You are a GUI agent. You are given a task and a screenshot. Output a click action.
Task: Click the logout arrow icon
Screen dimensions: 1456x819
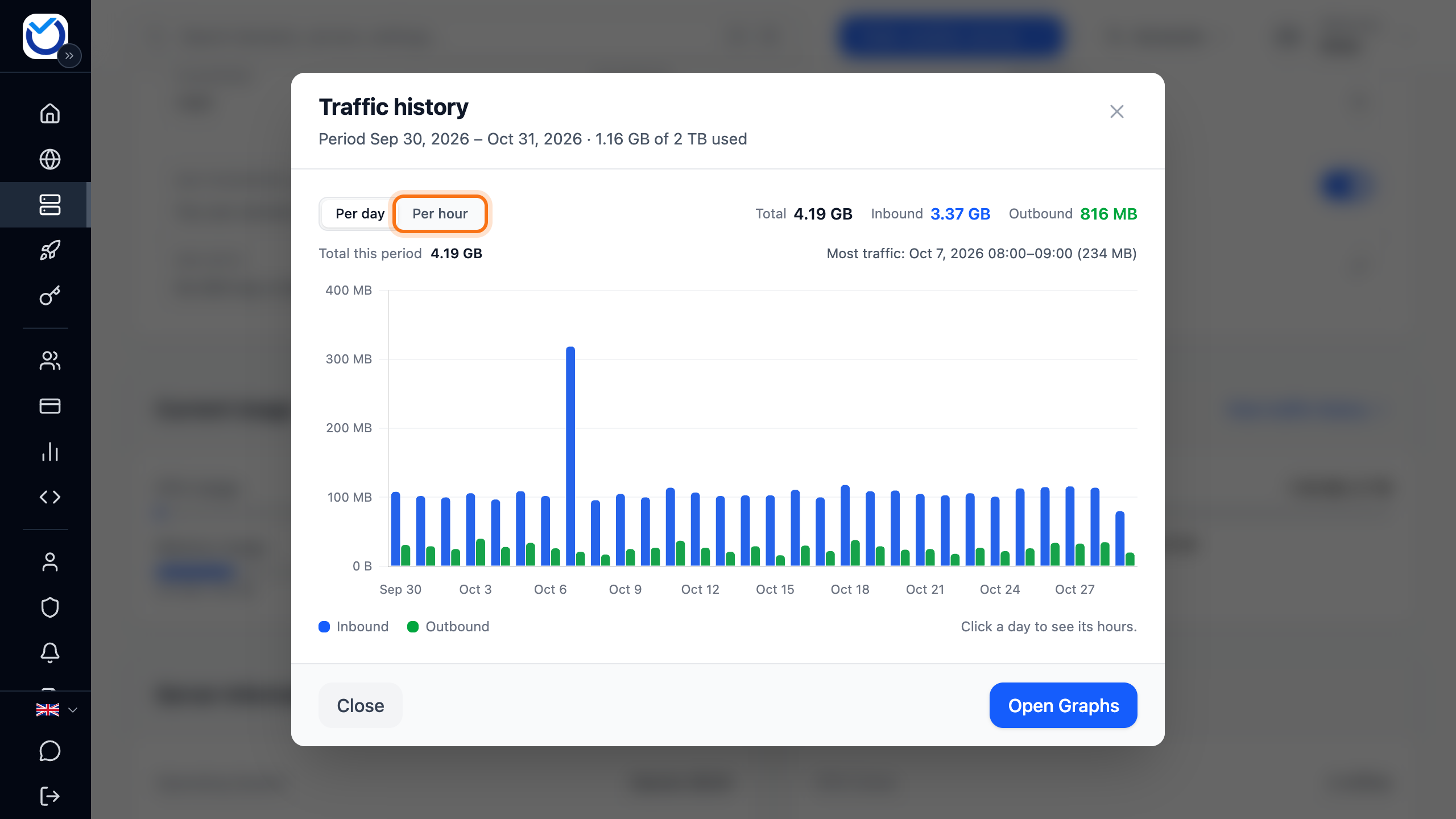[x=50, y=796]
